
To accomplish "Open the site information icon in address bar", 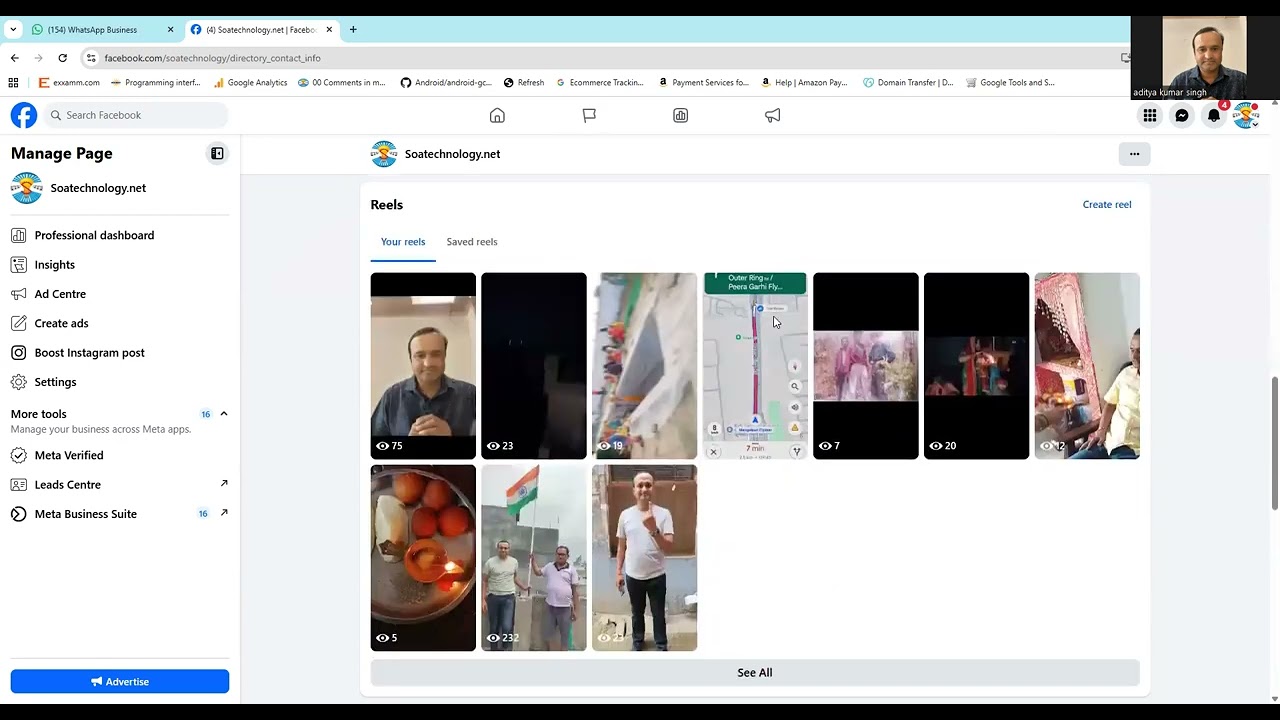I will coord(91,58).
